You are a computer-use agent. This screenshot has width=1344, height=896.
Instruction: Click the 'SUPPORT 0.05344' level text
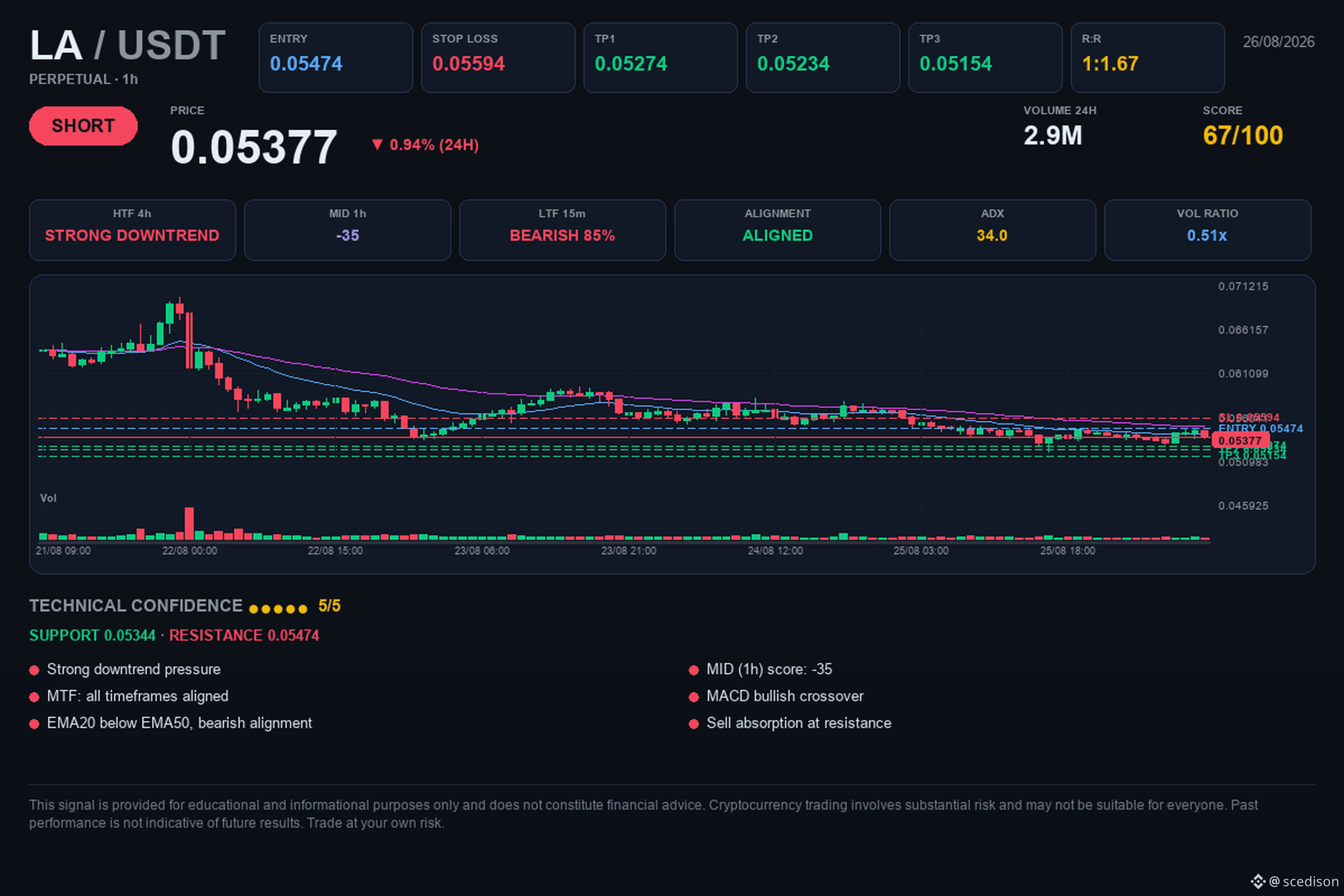click(x=92, y=636)
